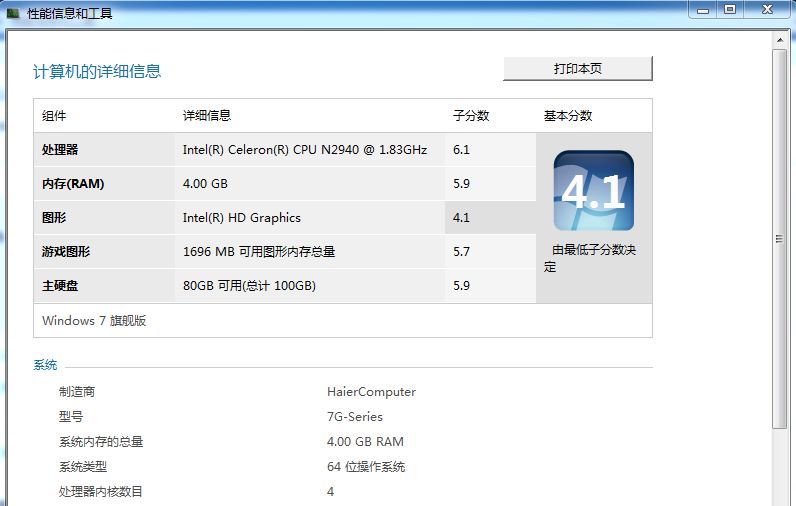This screenshot has height=506, width=796.
Task: Close the 性能信息和工具 window
Action: pyautogui.click(x=768, y=10)
